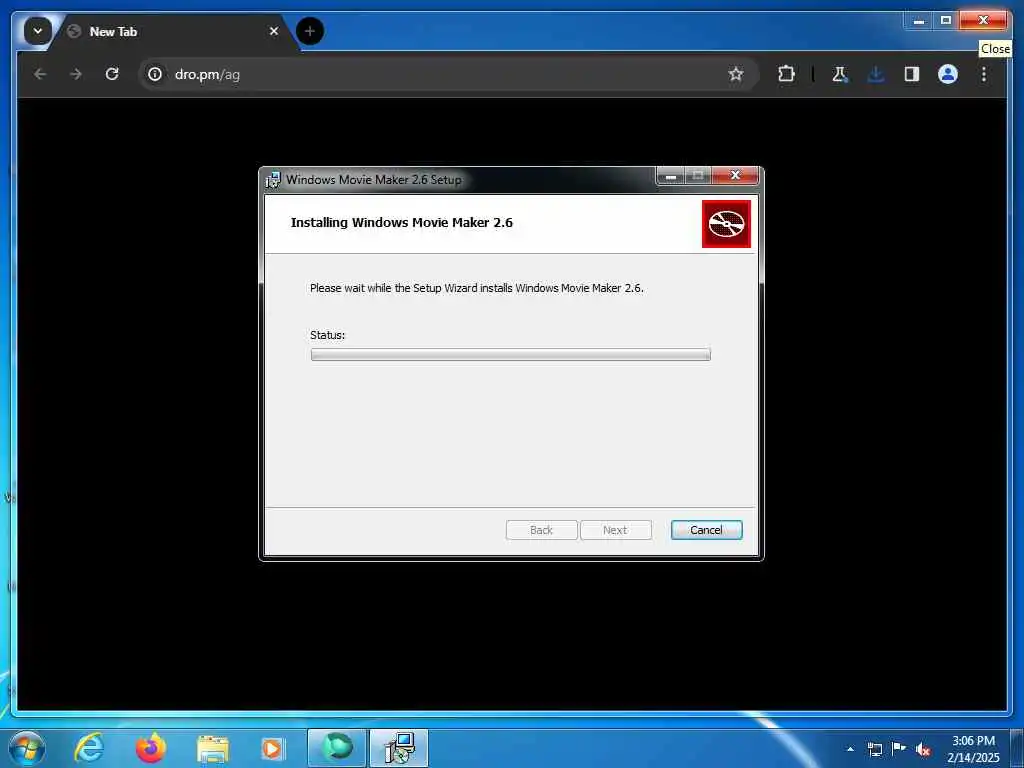Open the Chrome profile avatar menu
1024x768 pixels.
[x=948, y=74]
